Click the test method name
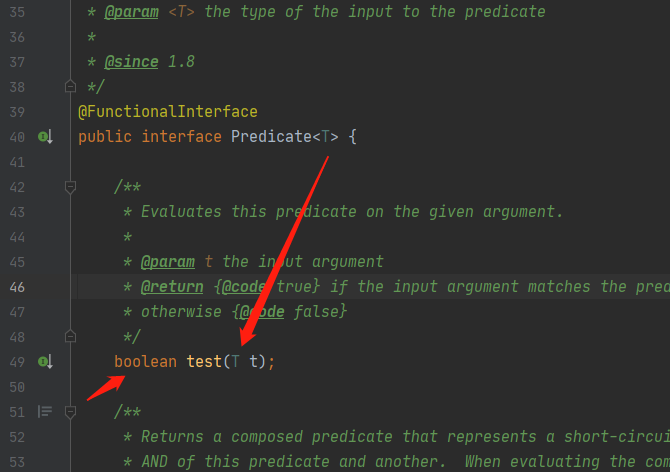670x472 pixels. [x=204, y=362]
